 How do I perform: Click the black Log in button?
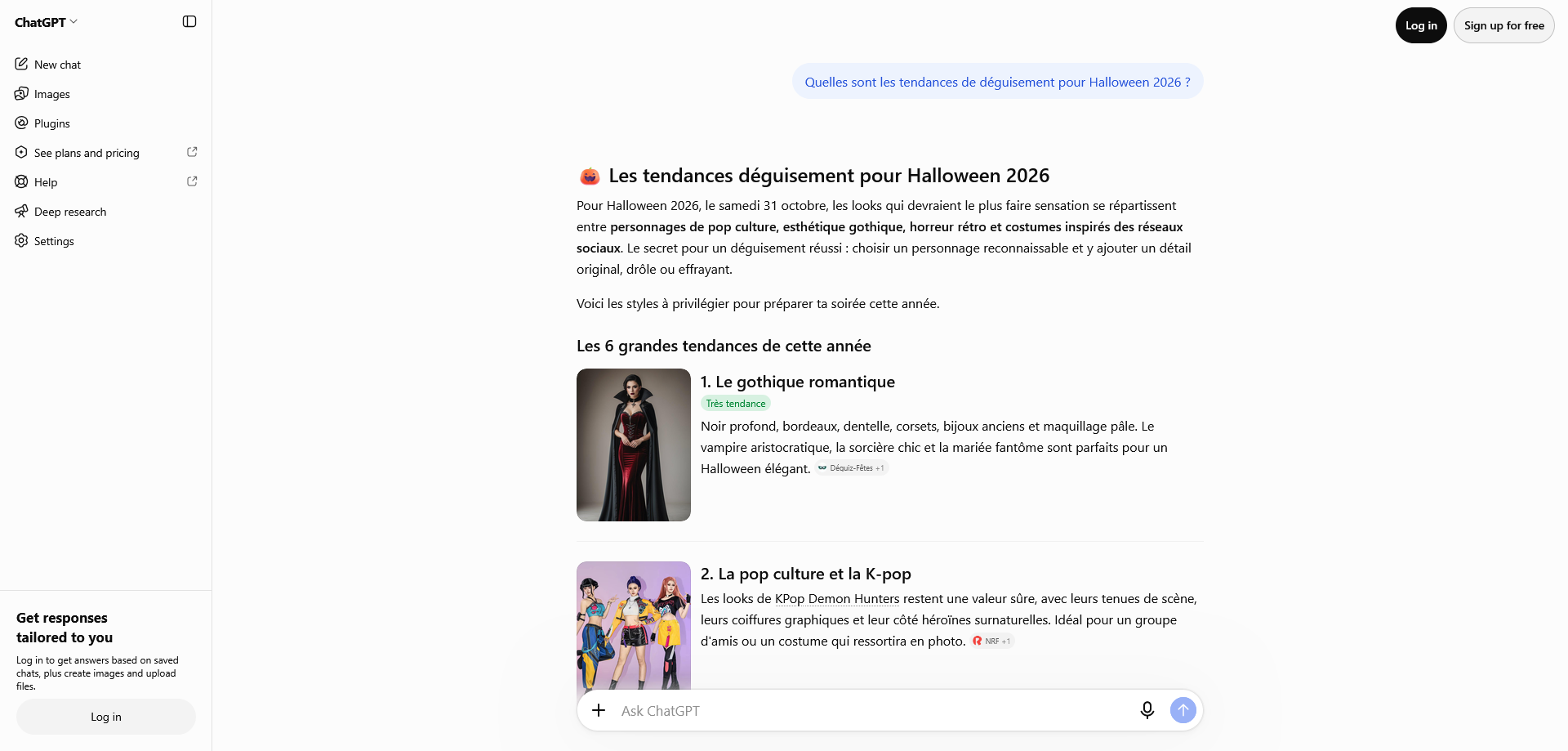(1421, 25)
